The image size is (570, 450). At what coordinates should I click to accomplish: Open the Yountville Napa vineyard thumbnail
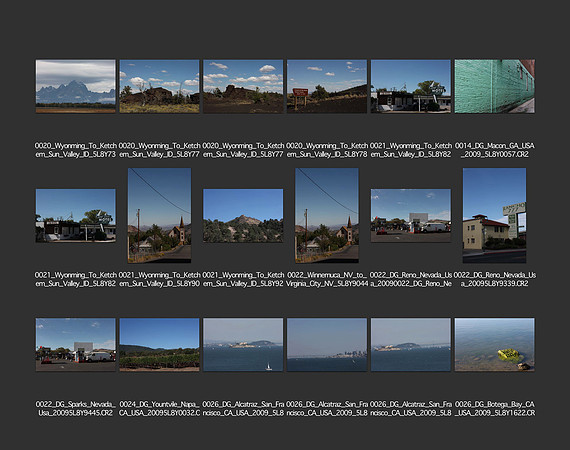click(160, 345)
